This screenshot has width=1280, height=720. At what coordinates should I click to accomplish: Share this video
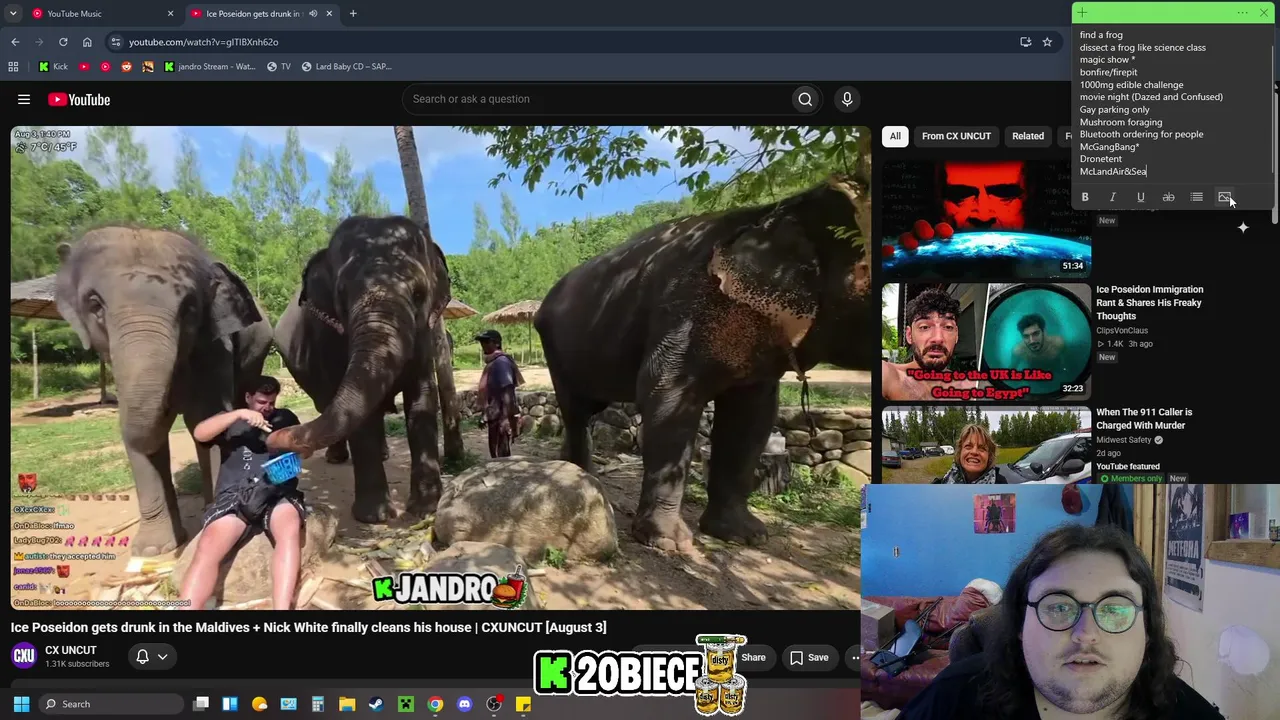(x=753, y=657)
